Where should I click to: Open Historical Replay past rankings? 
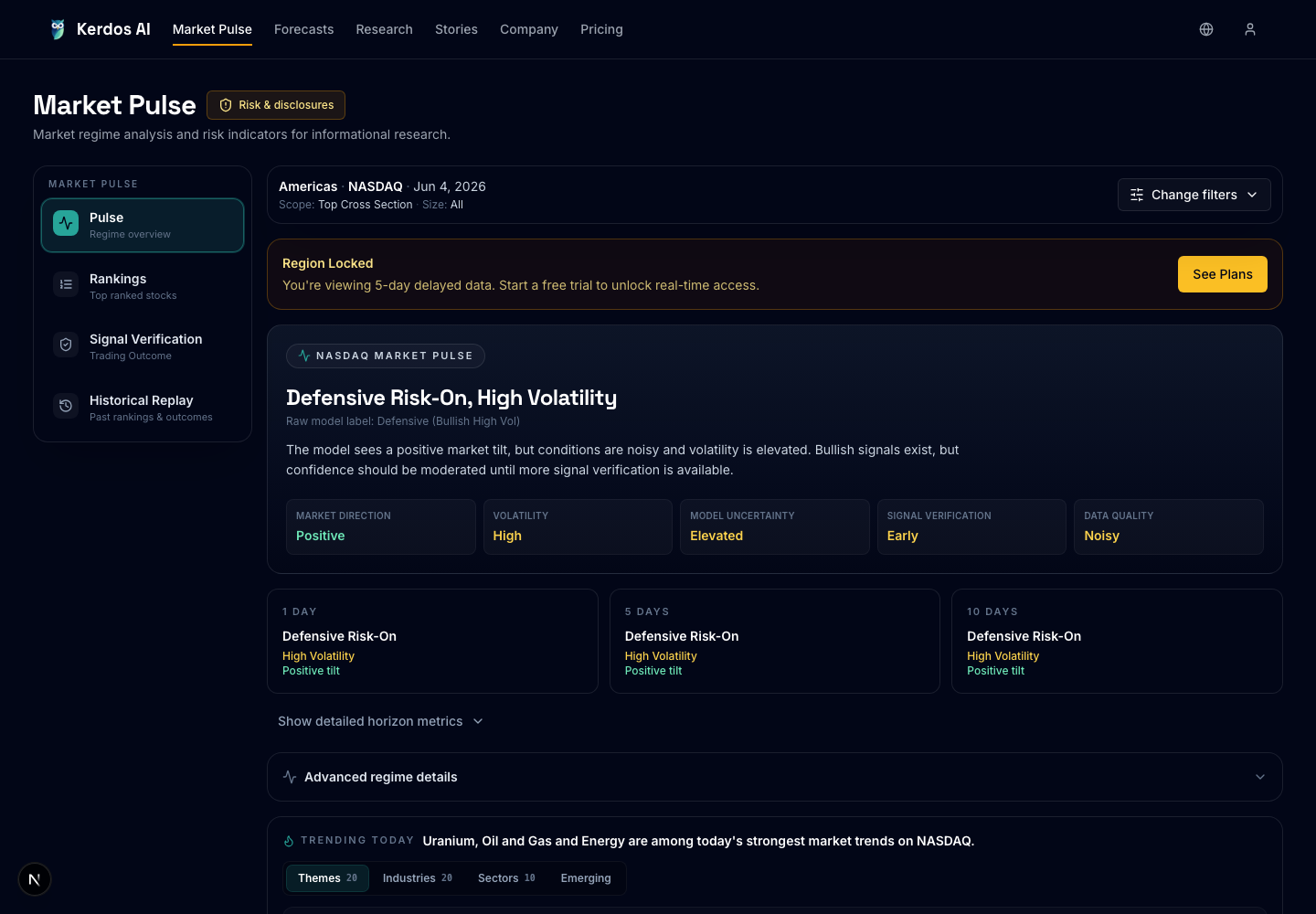pyautogui.click(x=143, y=408)
